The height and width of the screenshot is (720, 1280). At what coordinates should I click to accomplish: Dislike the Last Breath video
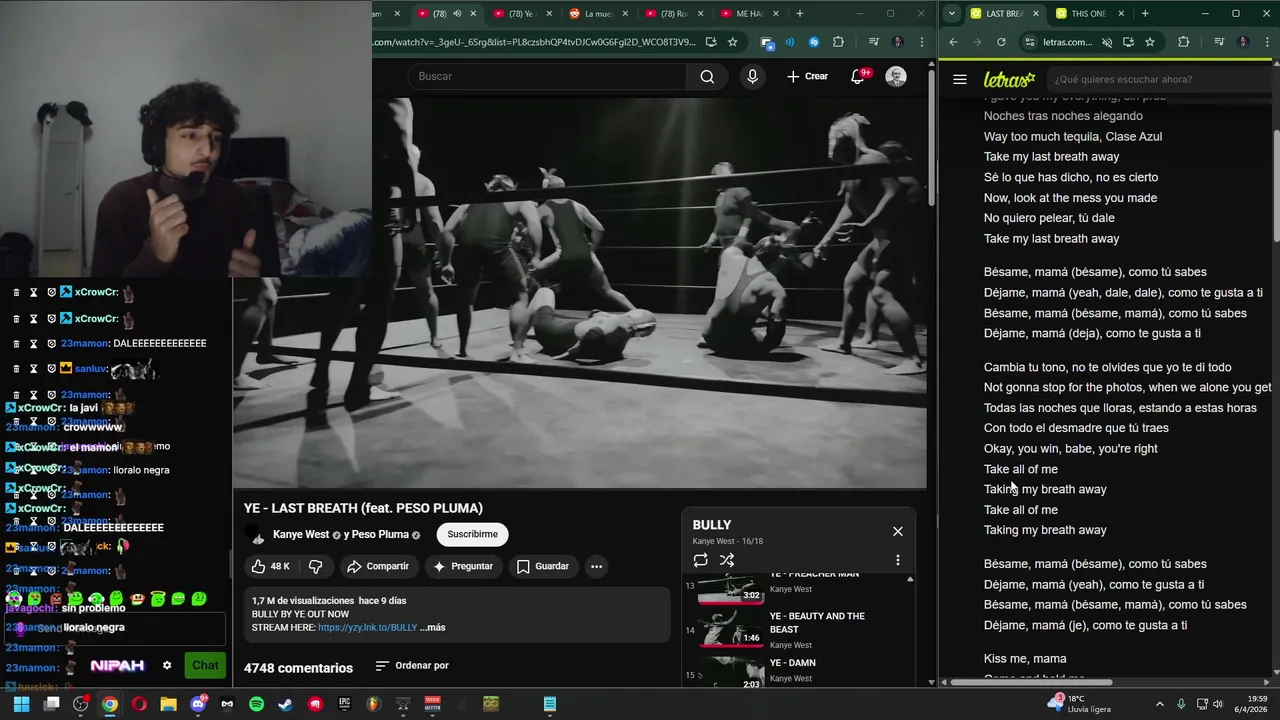click(x=315, y=566)
